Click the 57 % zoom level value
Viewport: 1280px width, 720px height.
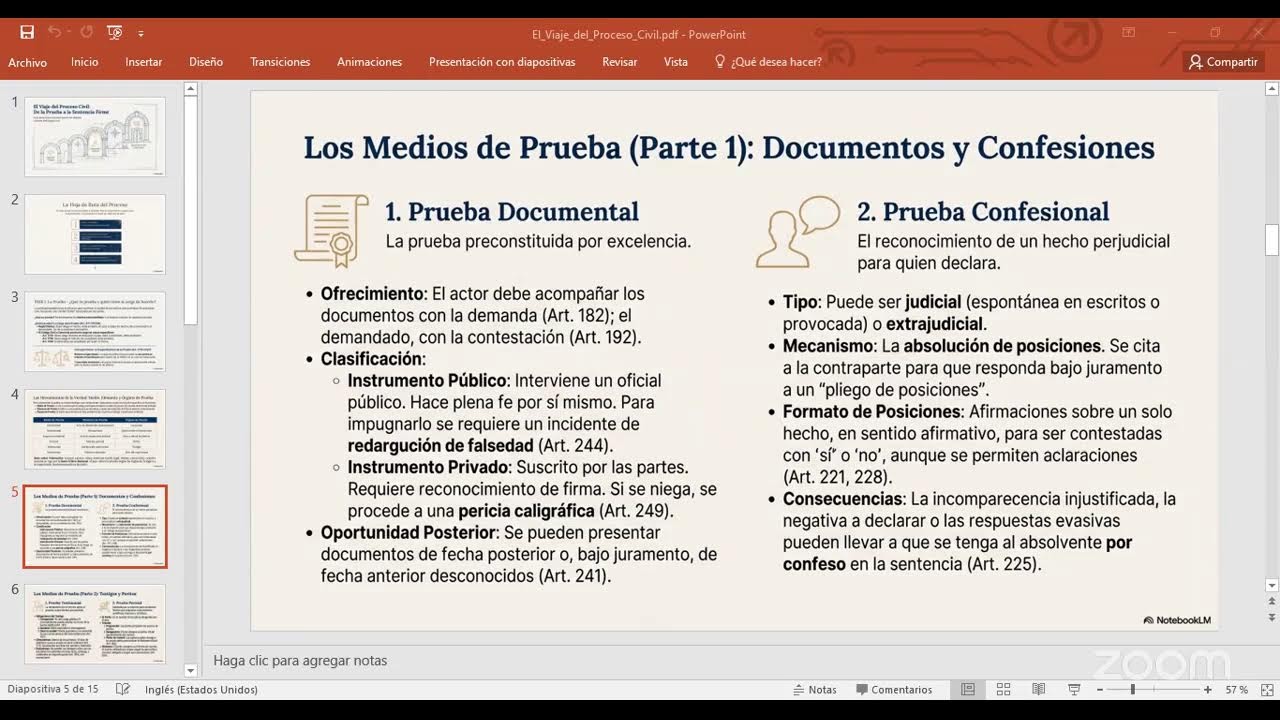(1237, 690)
